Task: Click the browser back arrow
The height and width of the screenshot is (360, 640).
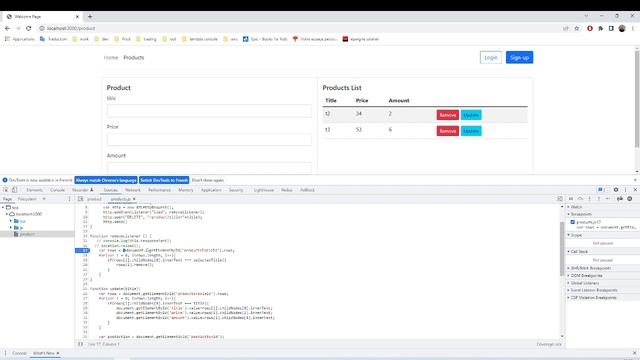Action: tap(7, 28)
